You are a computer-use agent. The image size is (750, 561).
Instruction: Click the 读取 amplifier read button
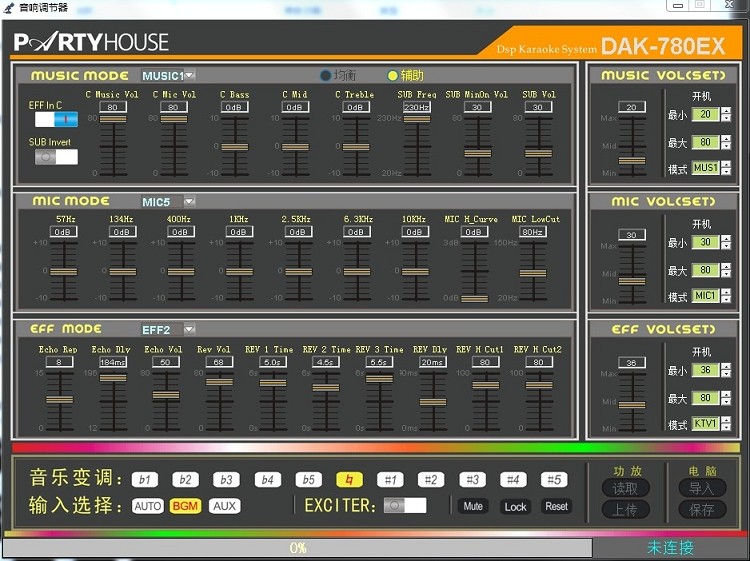tap(625, 488)
